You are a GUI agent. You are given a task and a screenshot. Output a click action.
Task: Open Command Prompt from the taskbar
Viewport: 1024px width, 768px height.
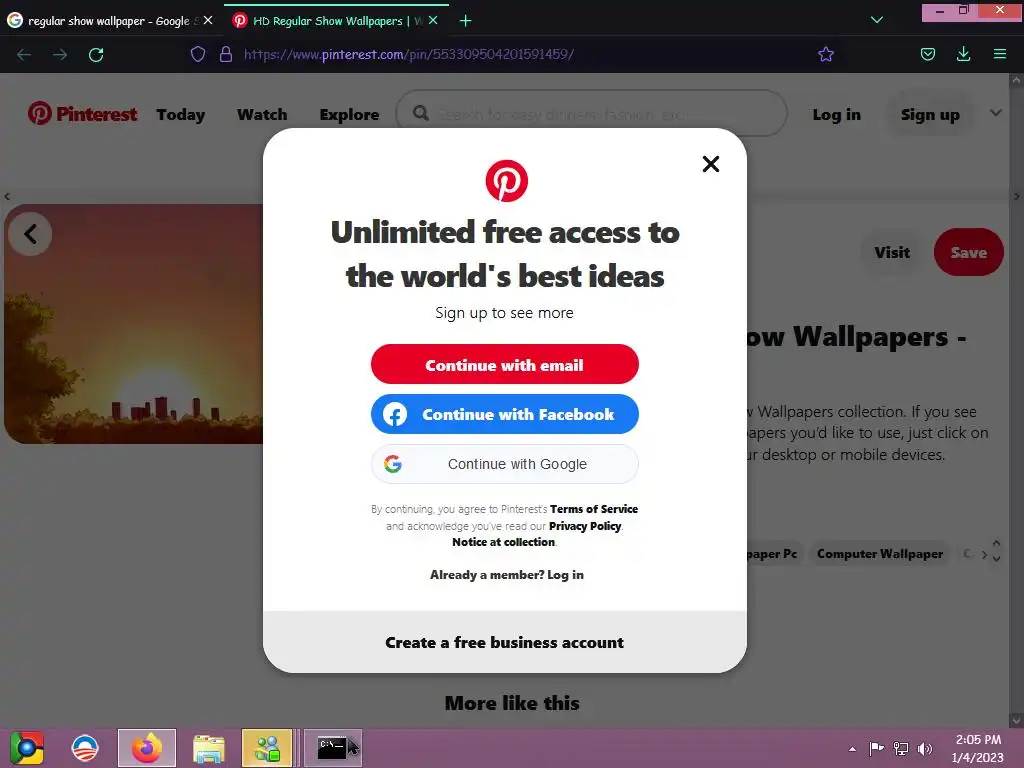pyautogui.click(x=332, y=748)
